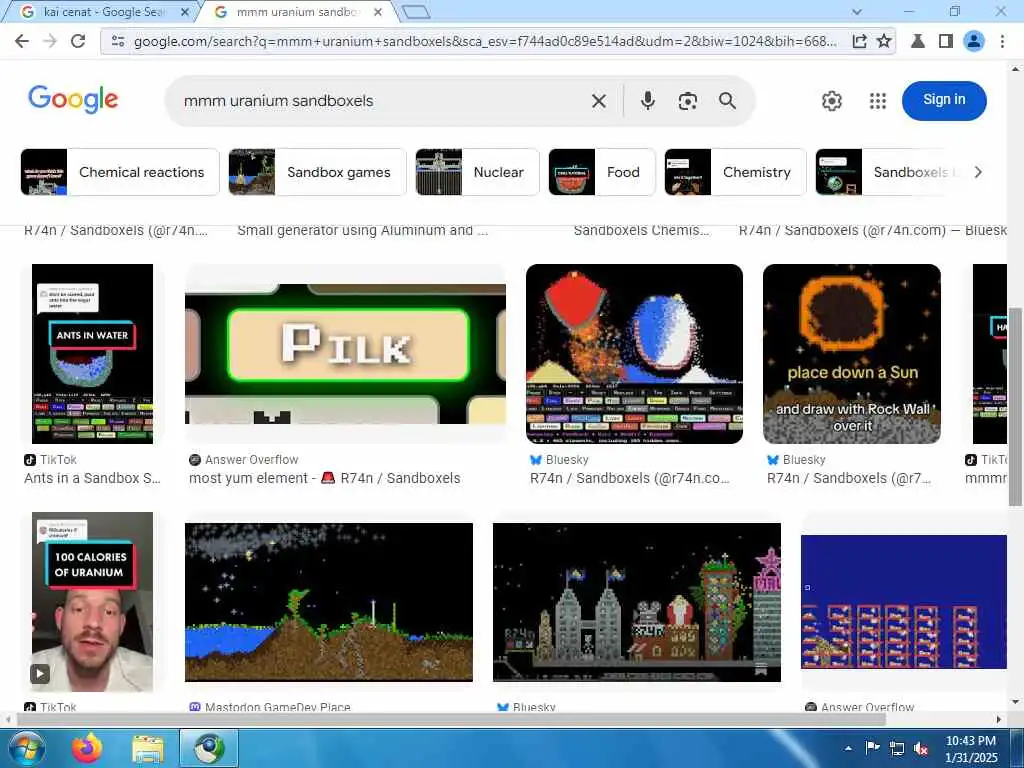The width and height of the screenshot is (1024, 768).
Task: Show hidden tray icons arrow
Action: [x=848, y=749]
